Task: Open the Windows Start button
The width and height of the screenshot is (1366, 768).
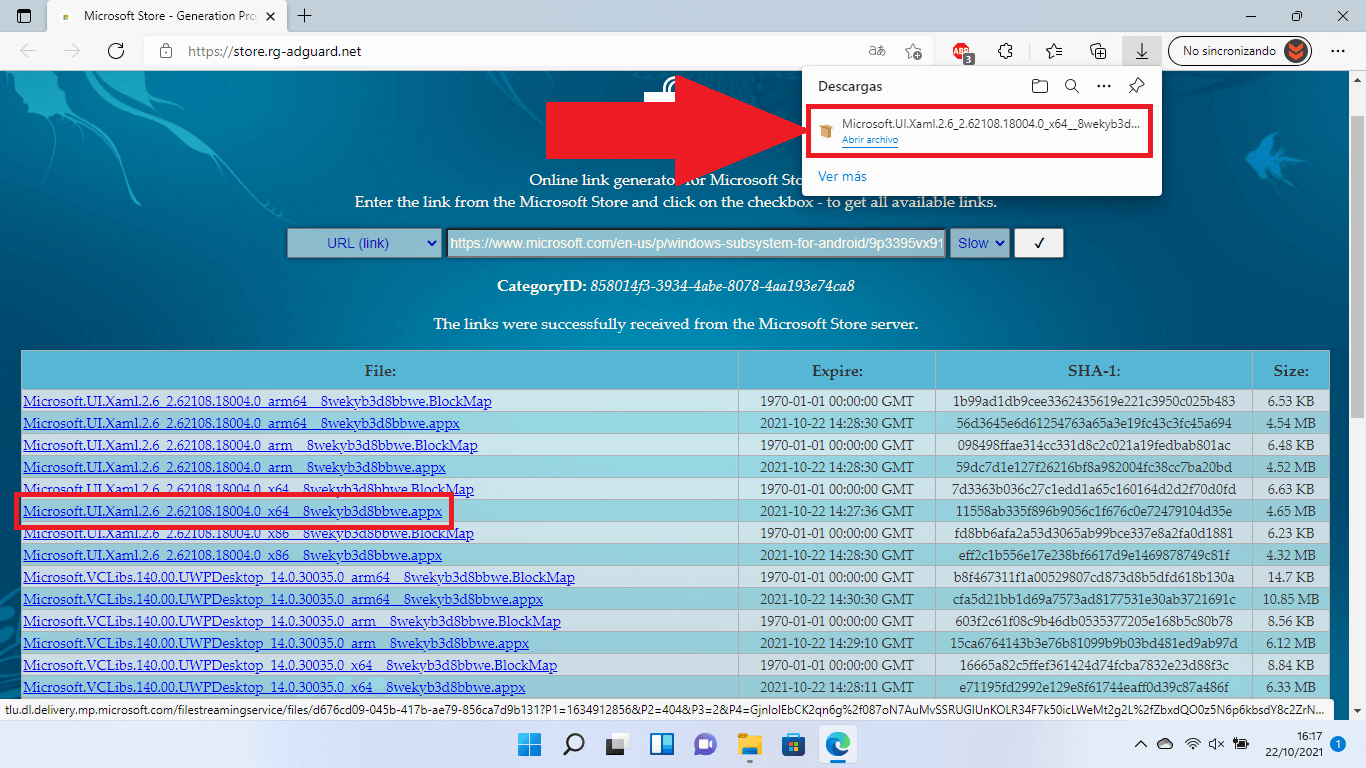Action: click(530, 744)
